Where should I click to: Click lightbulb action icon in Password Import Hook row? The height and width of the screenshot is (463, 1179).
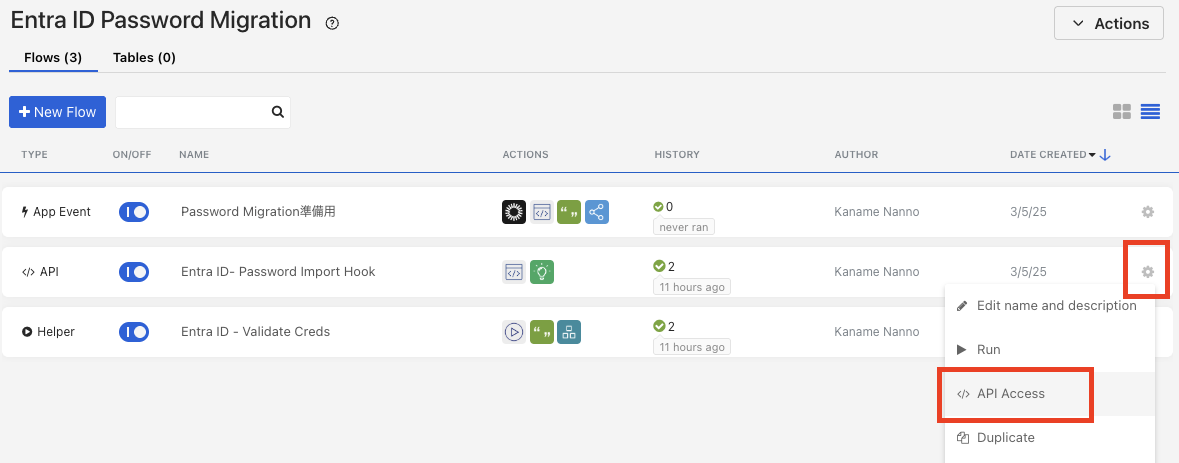(541, 272)
